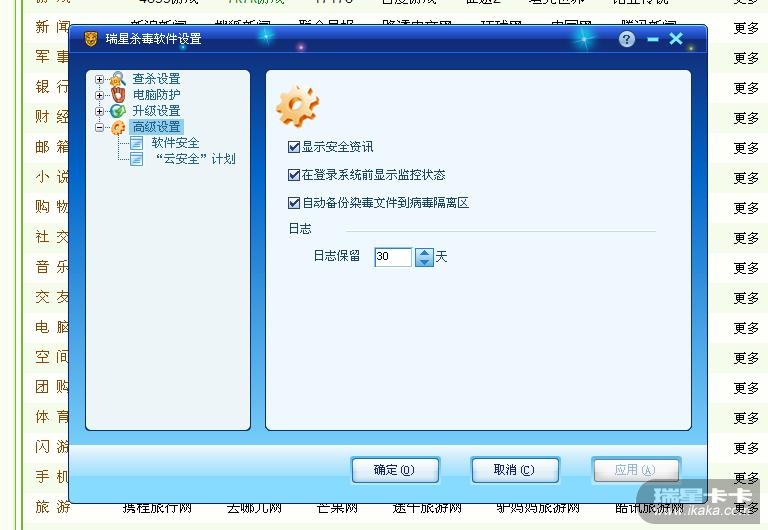Toggle 在登录系统前显示监控状态 checkbox
This screenshot has width=768, height=530.
pos(294,175)
